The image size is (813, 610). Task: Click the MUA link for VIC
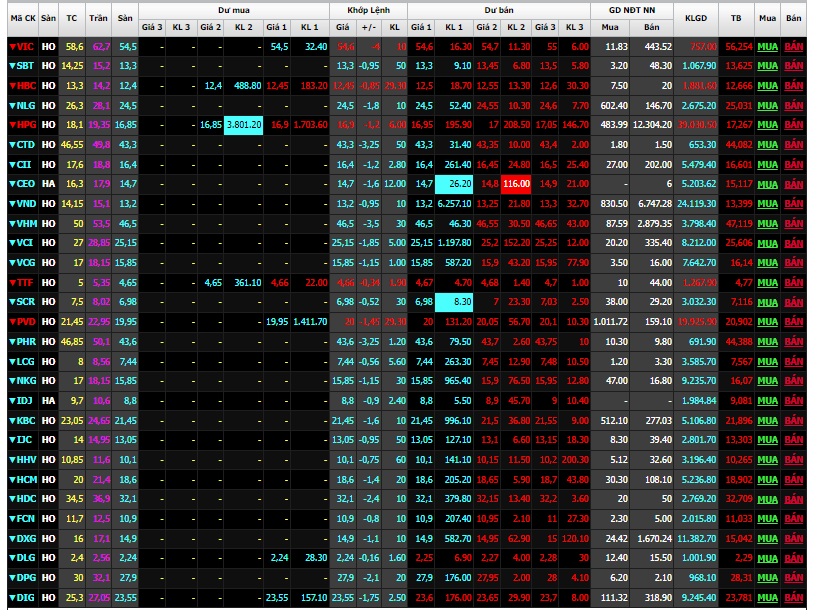767,47
